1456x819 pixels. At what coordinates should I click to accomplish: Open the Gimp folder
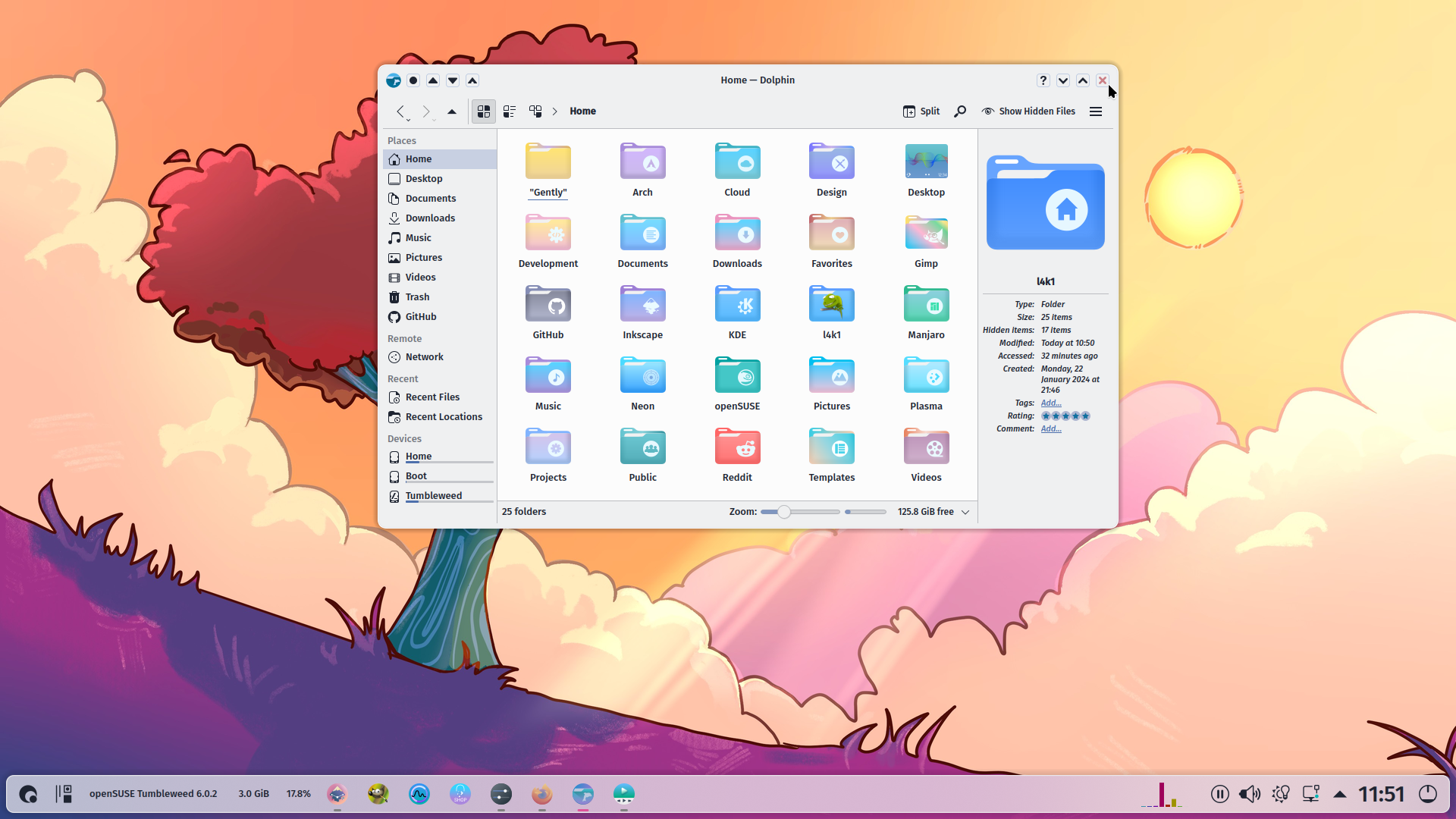point(926,242)
